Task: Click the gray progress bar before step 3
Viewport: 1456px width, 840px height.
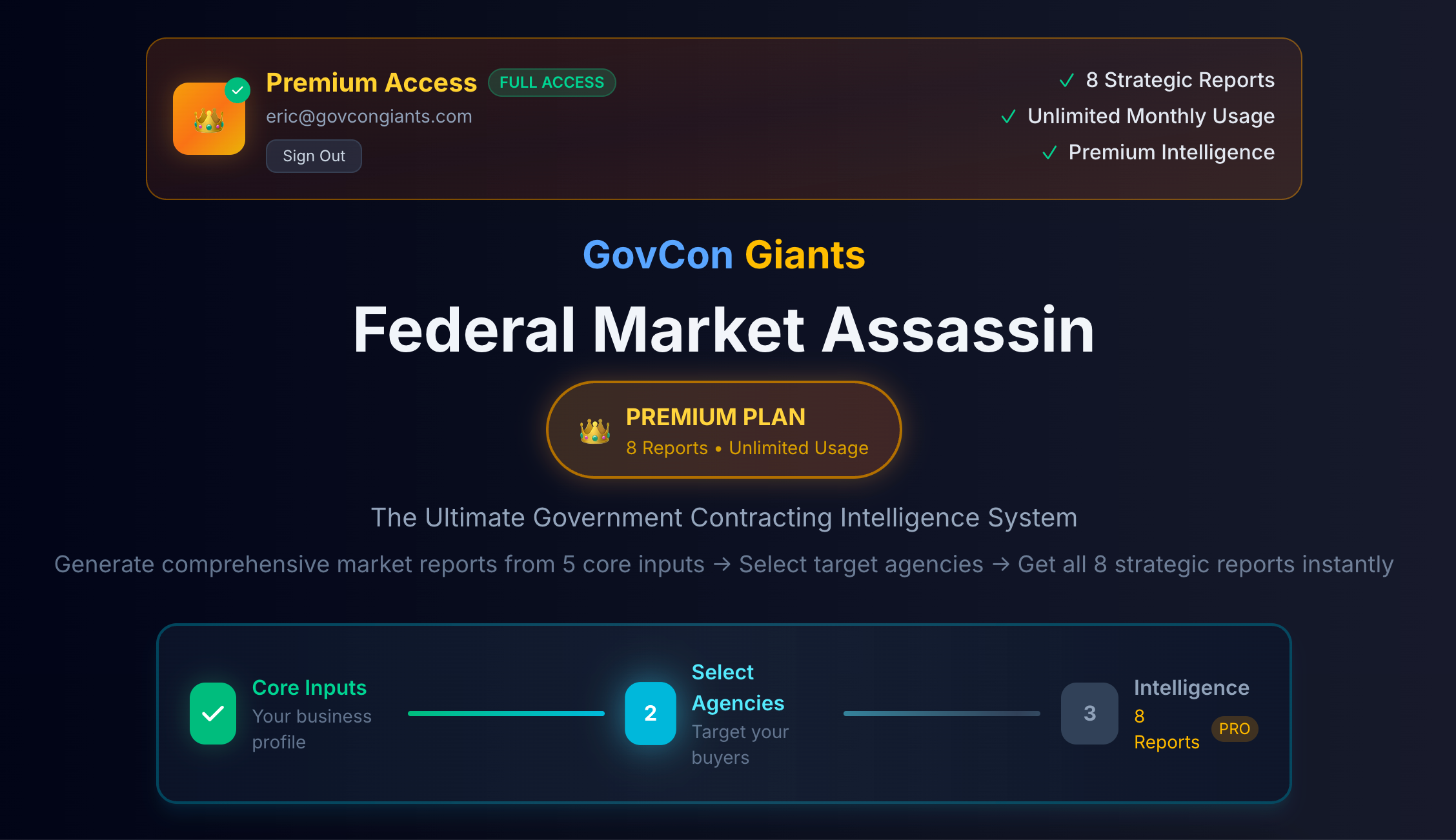Action: coord(942,714)
